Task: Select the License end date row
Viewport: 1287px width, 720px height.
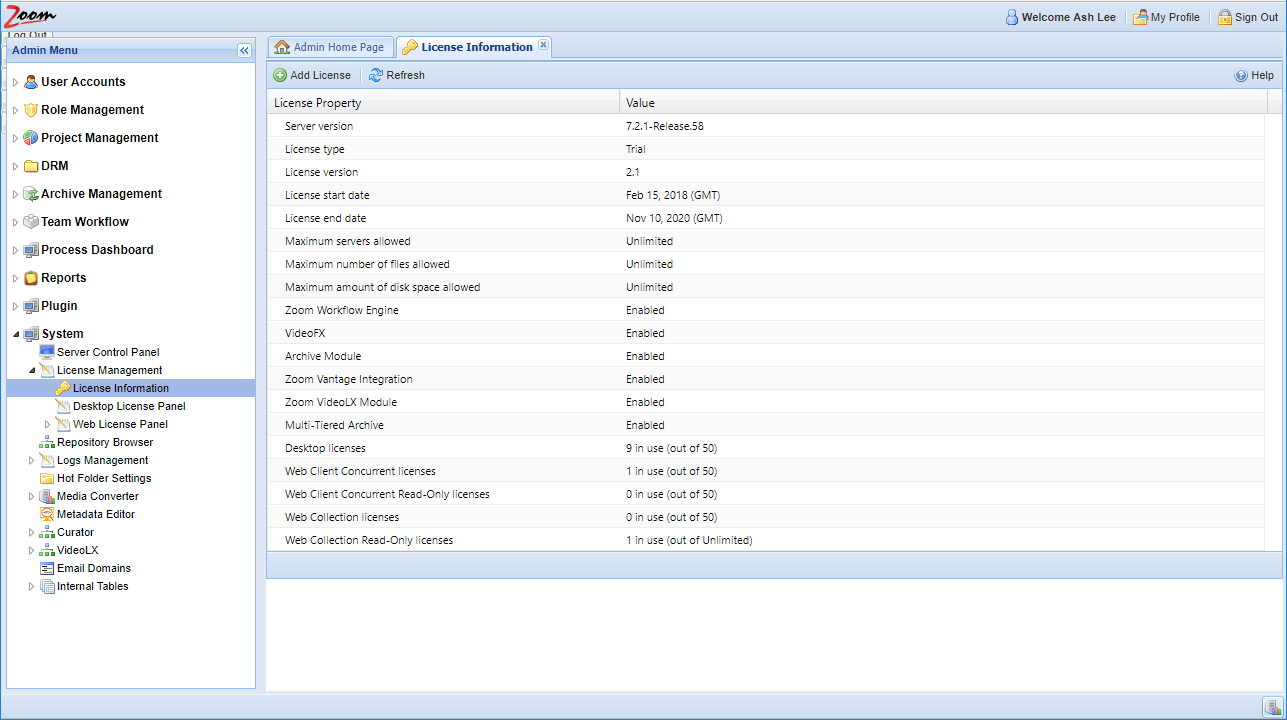Action: [x=766, y=218]
